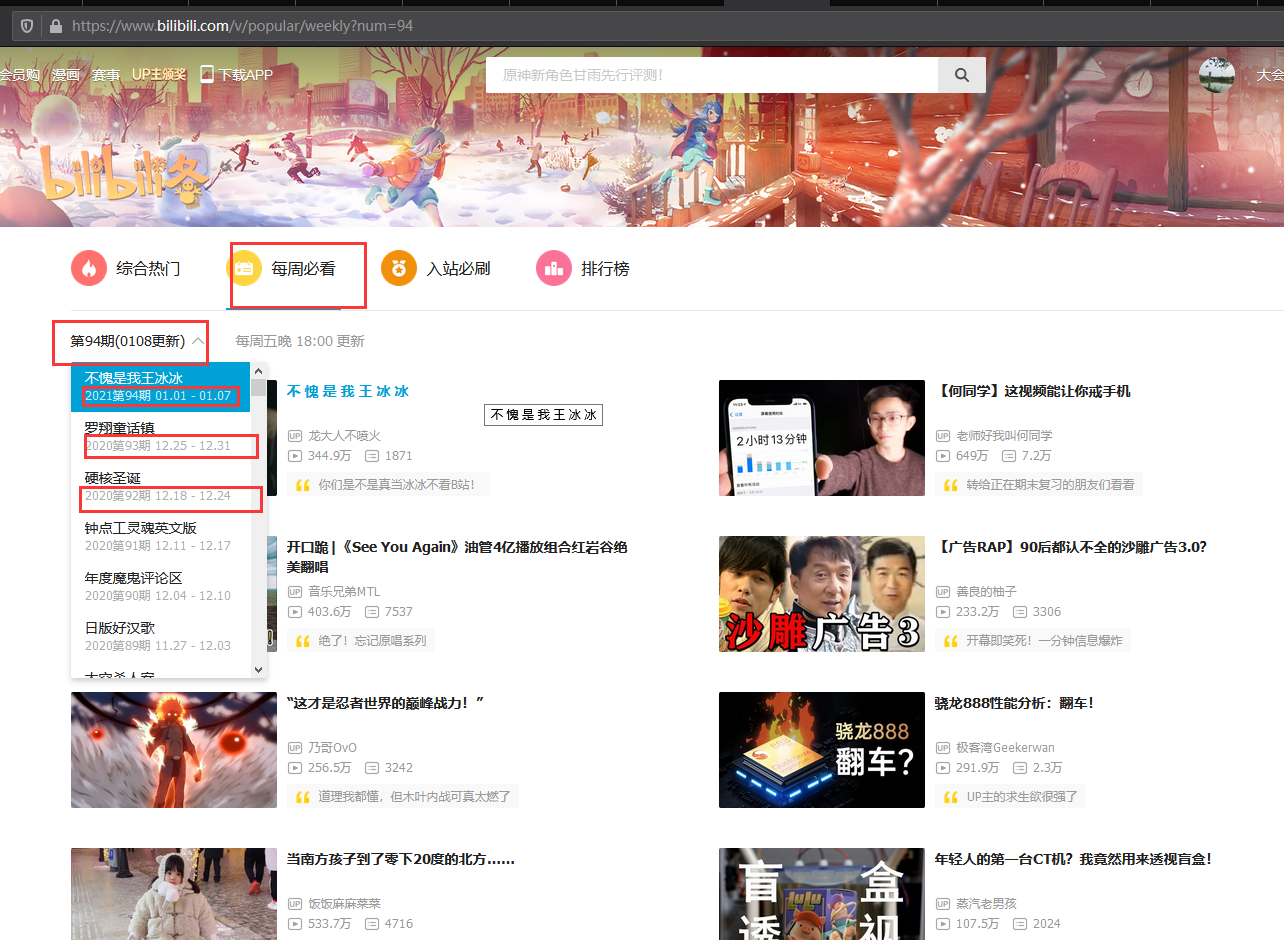1284x940 pixels.
Task: Click the shield tracking-protection icon in the address bar
Action: point(27,26)
